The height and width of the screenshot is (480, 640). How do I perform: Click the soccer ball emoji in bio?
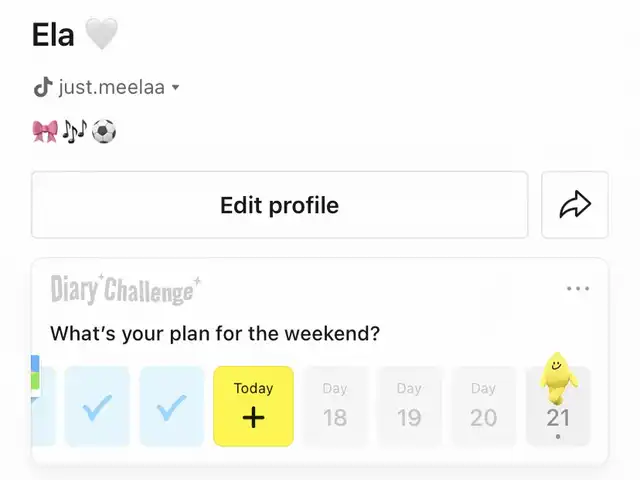[x=104, y=131]
